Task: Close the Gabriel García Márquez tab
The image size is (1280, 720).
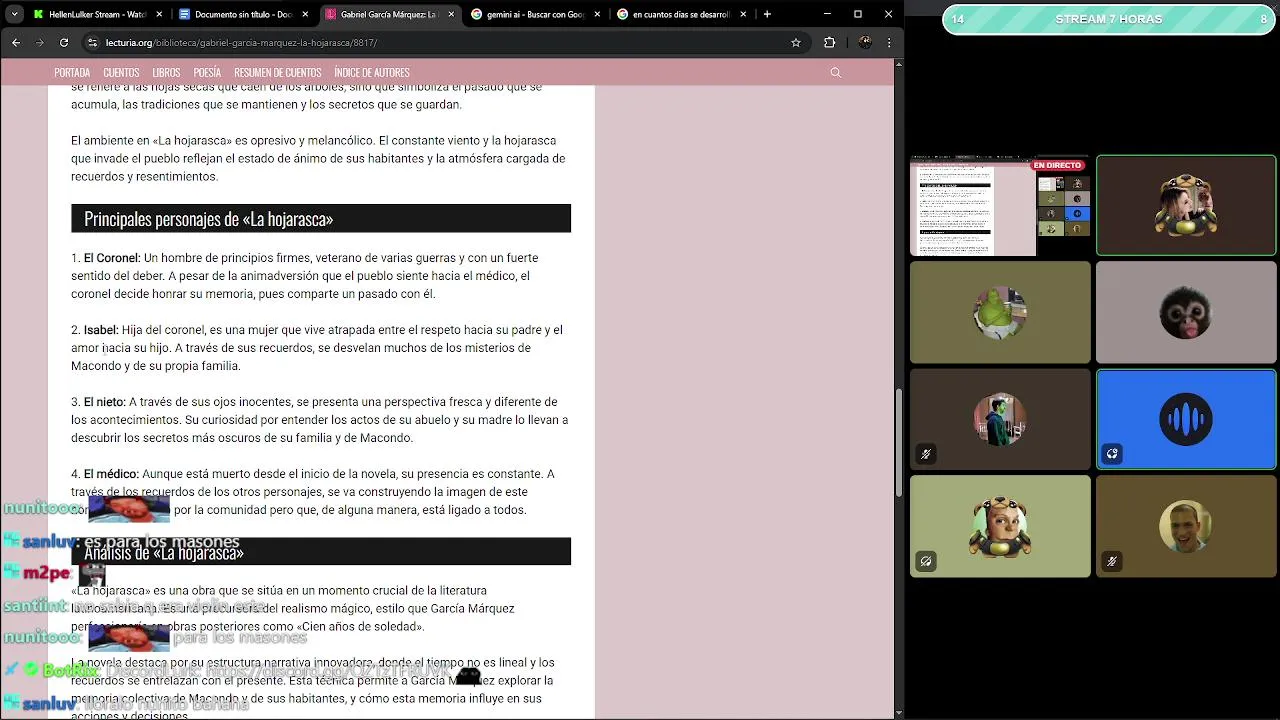Action: 451,14
